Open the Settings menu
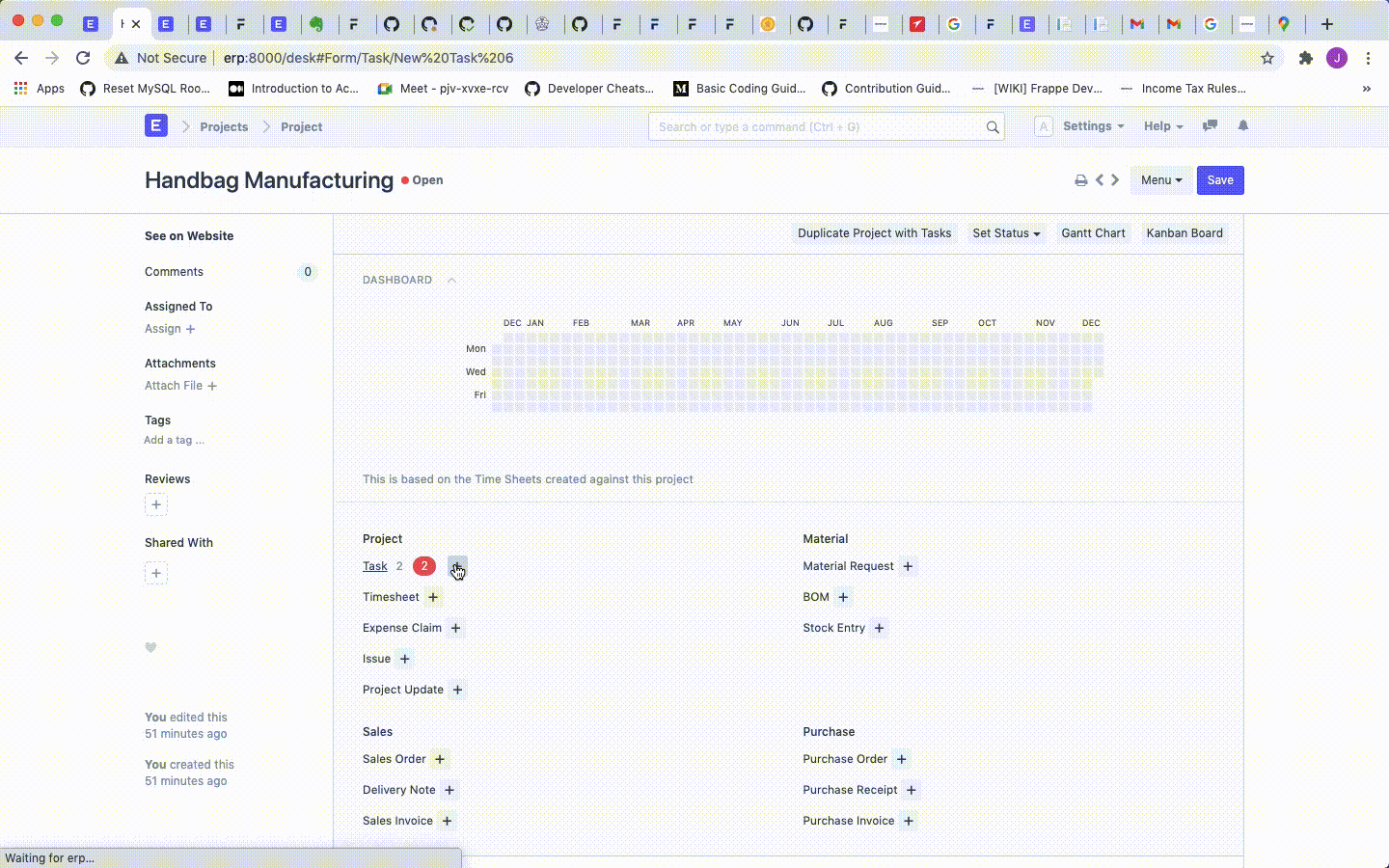The image size is (1389, 868). point(1093,126)
